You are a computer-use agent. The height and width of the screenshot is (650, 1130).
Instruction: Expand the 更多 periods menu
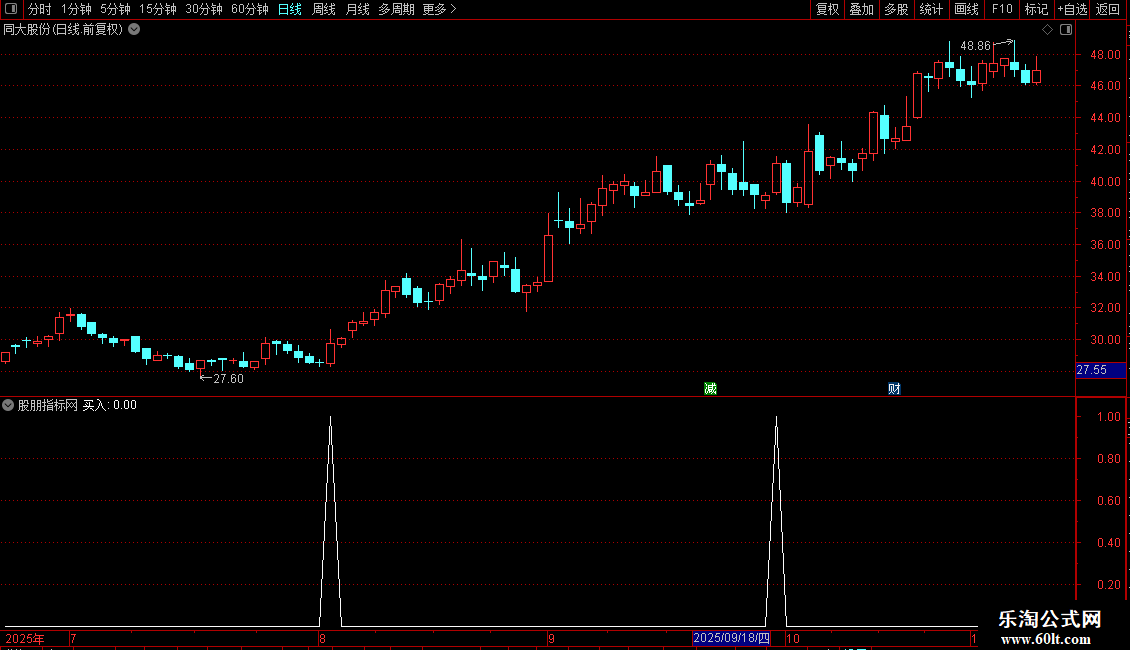click(x=439, y=9)
